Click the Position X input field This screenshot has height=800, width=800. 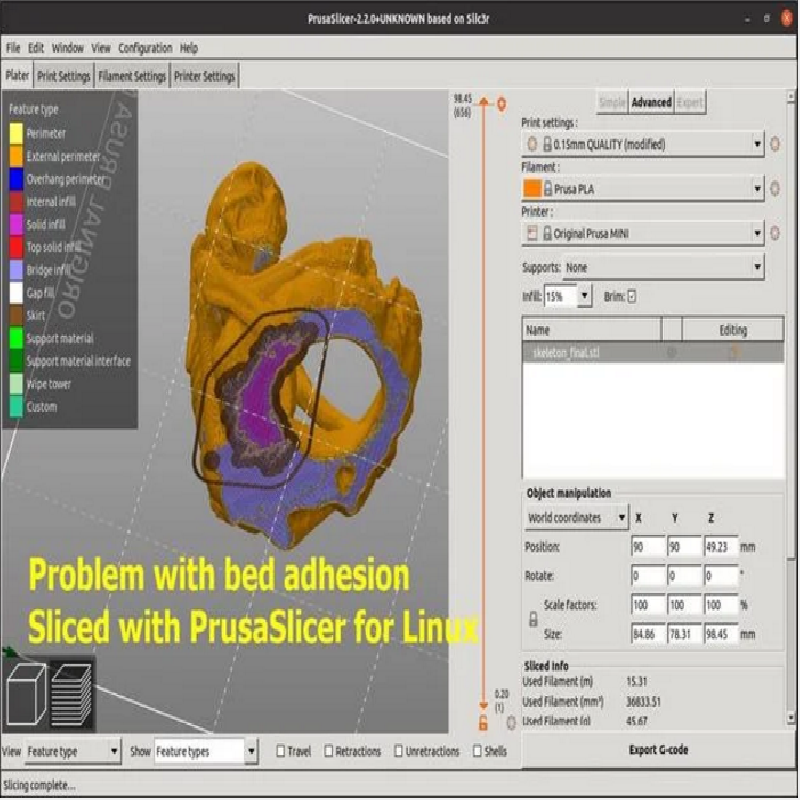coord(648,547)
